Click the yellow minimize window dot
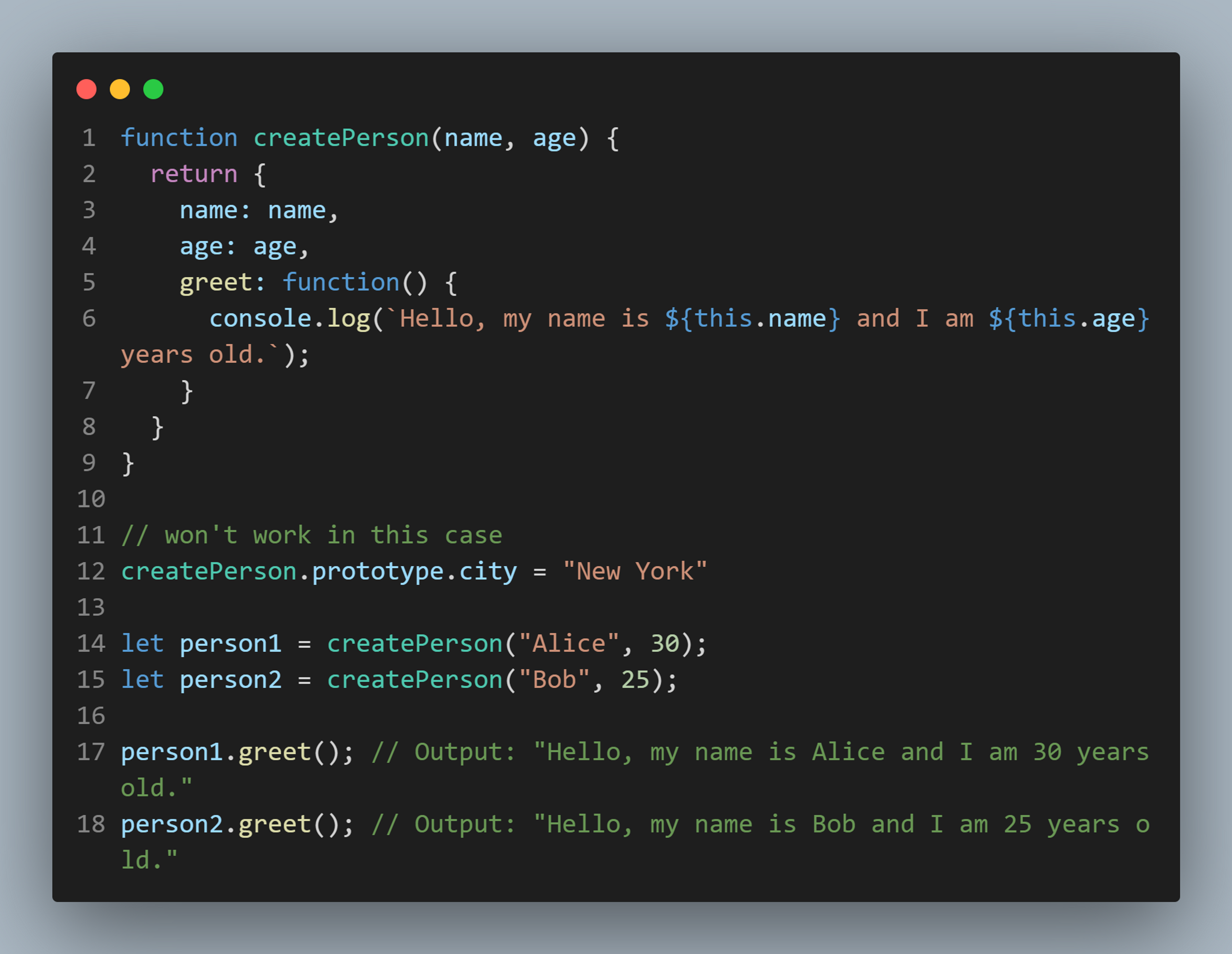The height and width of the screenshot is (954, 1232). pyautogui.click(x=120, y=89)
